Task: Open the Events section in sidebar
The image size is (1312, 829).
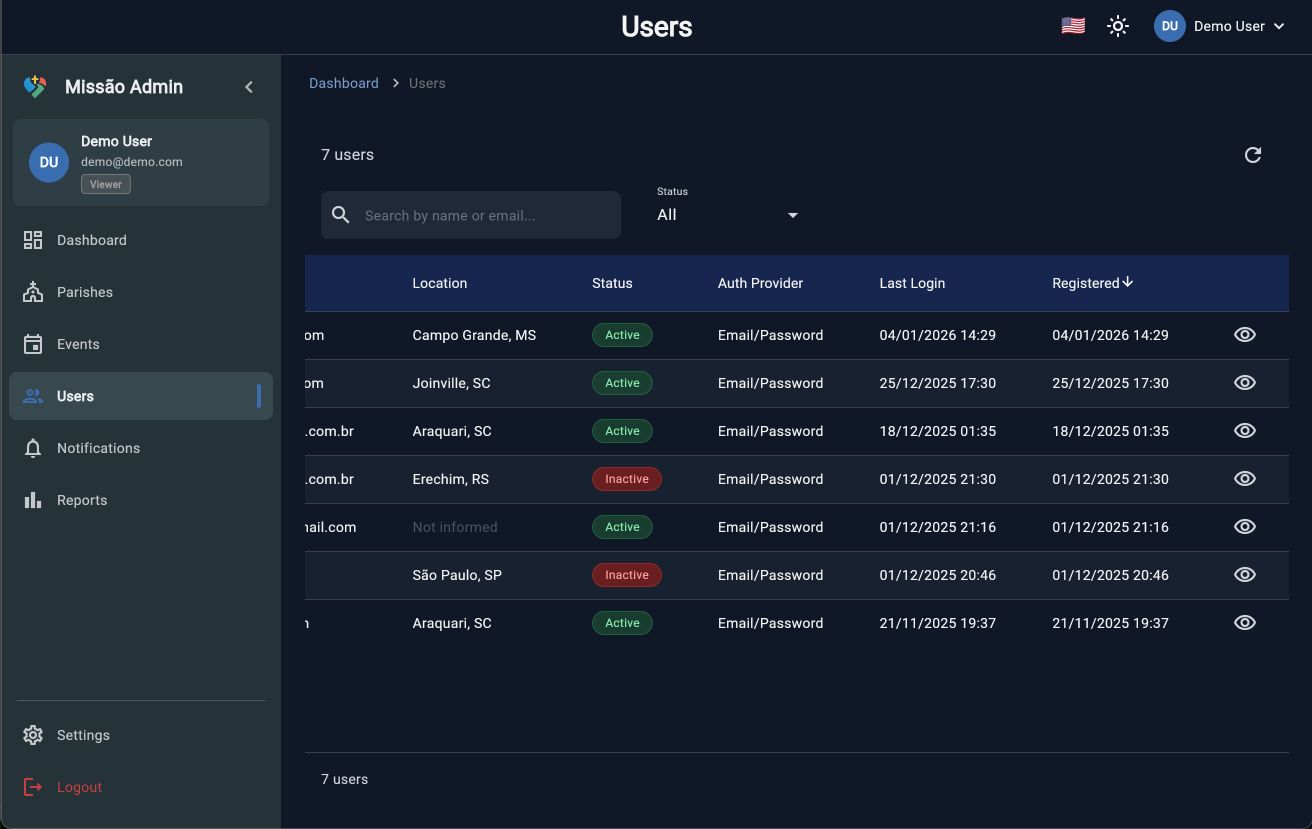Action: 78,344
